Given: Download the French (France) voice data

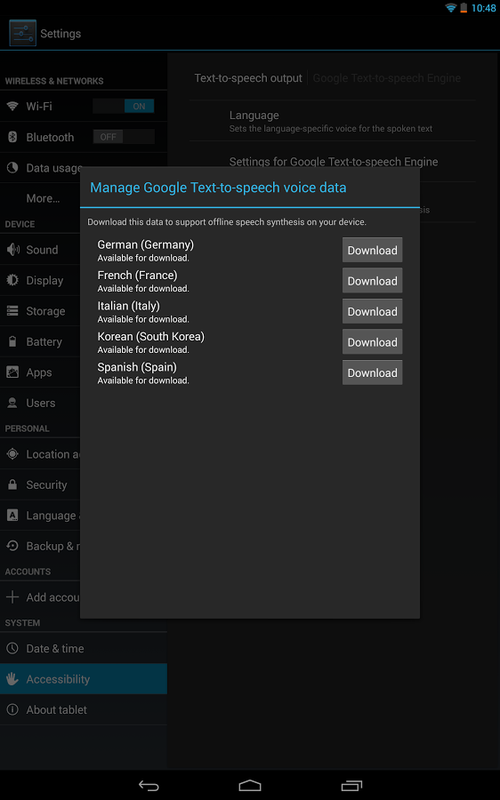Looking at the screenshot, I should pyautogui.click(x=372, y=281).
